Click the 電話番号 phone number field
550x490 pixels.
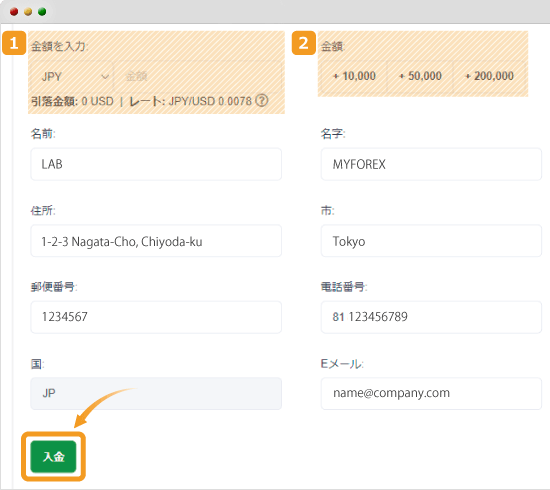431,317
